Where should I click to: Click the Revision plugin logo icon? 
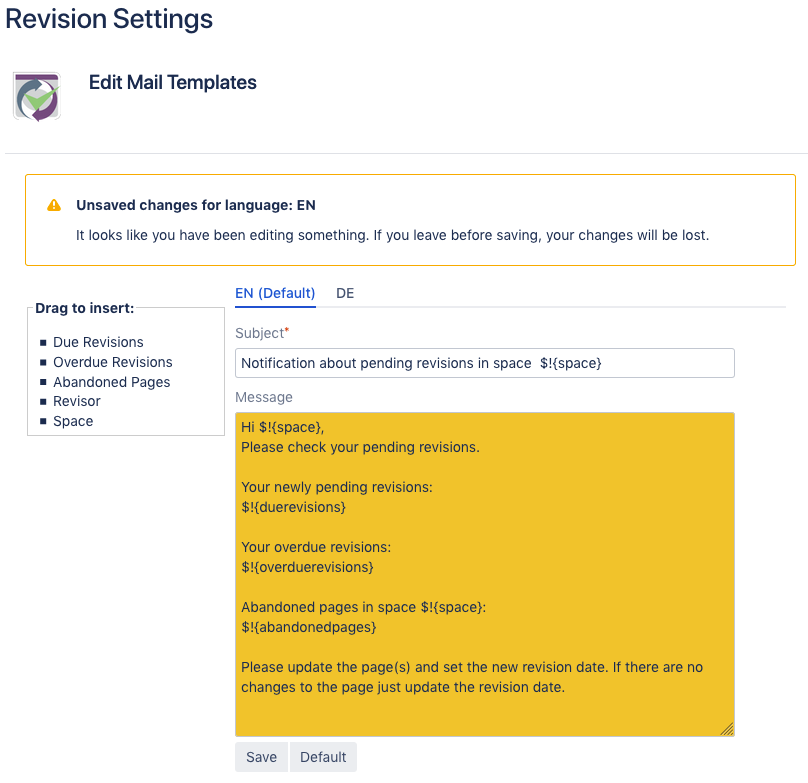click(x=37, y=97)
